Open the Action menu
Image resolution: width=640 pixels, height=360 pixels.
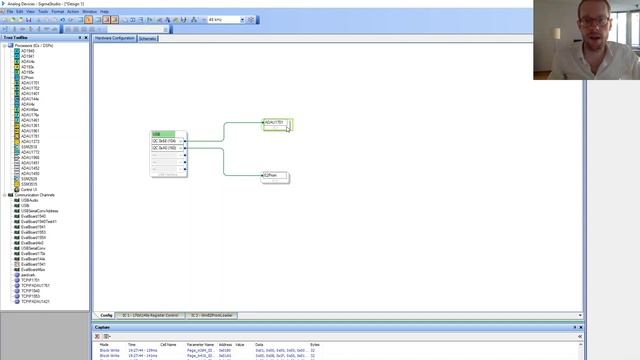[73, 11]
